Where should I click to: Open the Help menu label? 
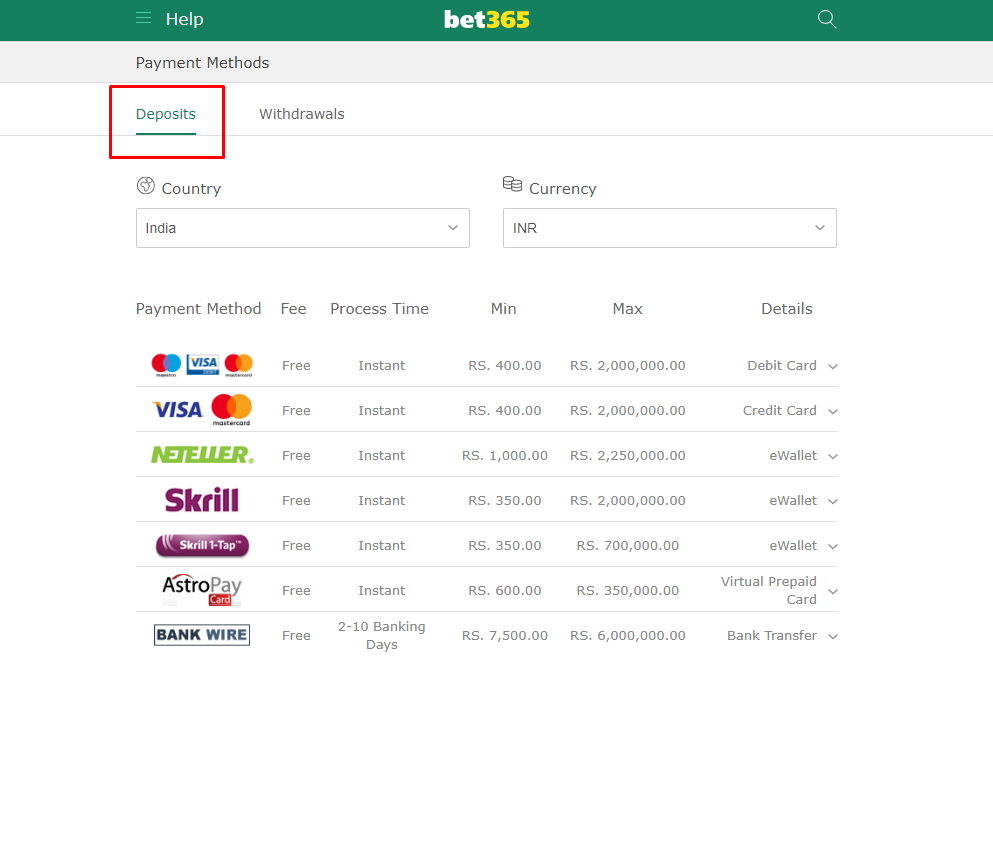tap(184, 19)
